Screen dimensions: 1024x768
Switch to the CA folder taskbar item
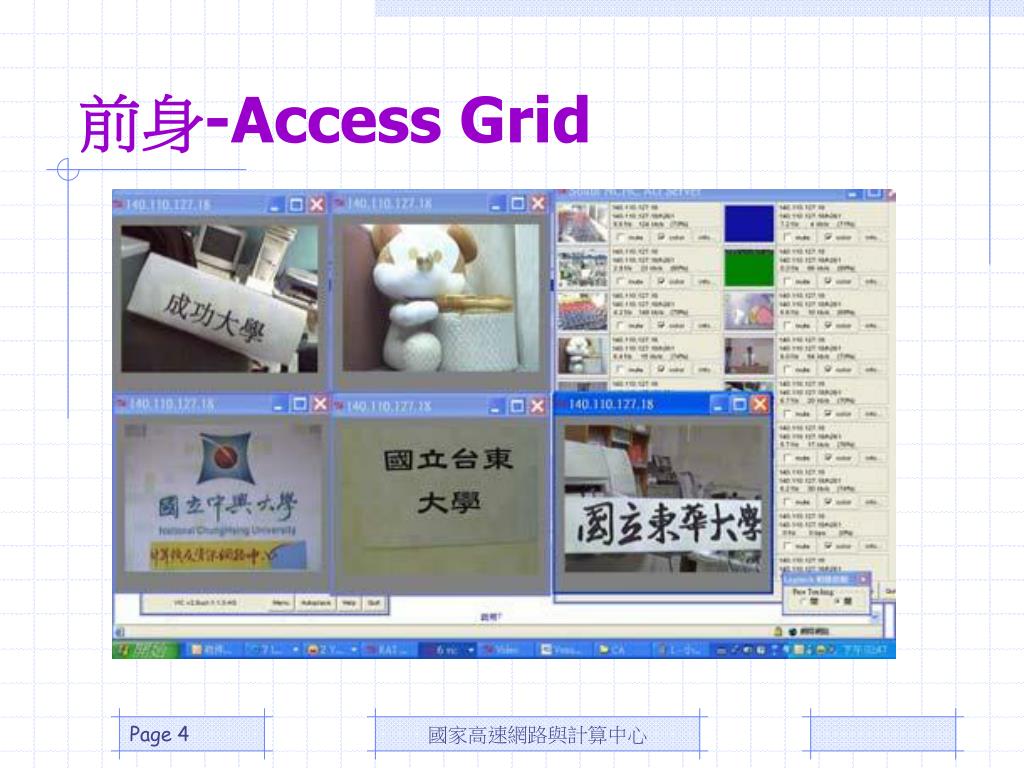623,650
